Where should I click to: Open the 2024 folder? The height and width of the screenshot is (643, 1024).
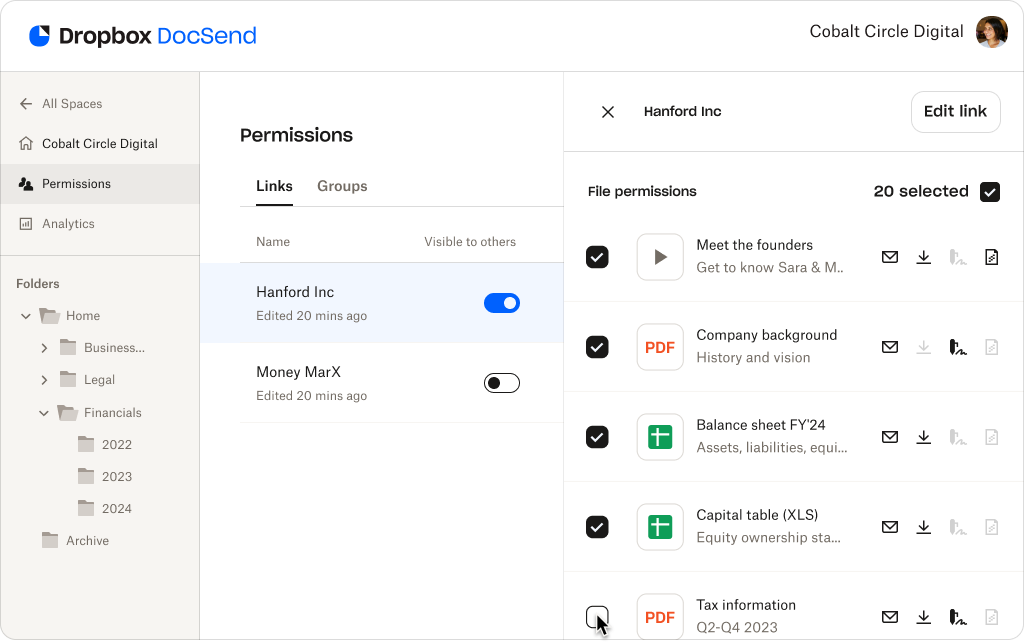[x=104, y=509]
